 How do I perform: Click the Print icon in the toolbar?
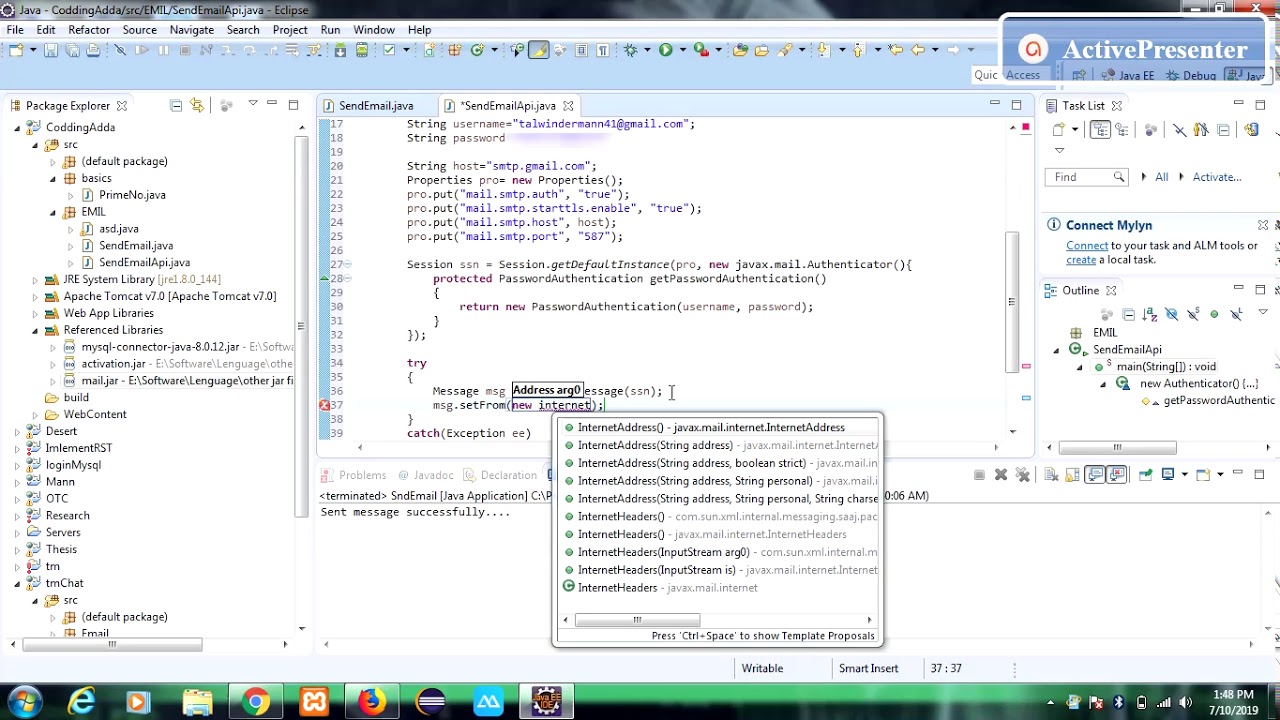point(93,50)
